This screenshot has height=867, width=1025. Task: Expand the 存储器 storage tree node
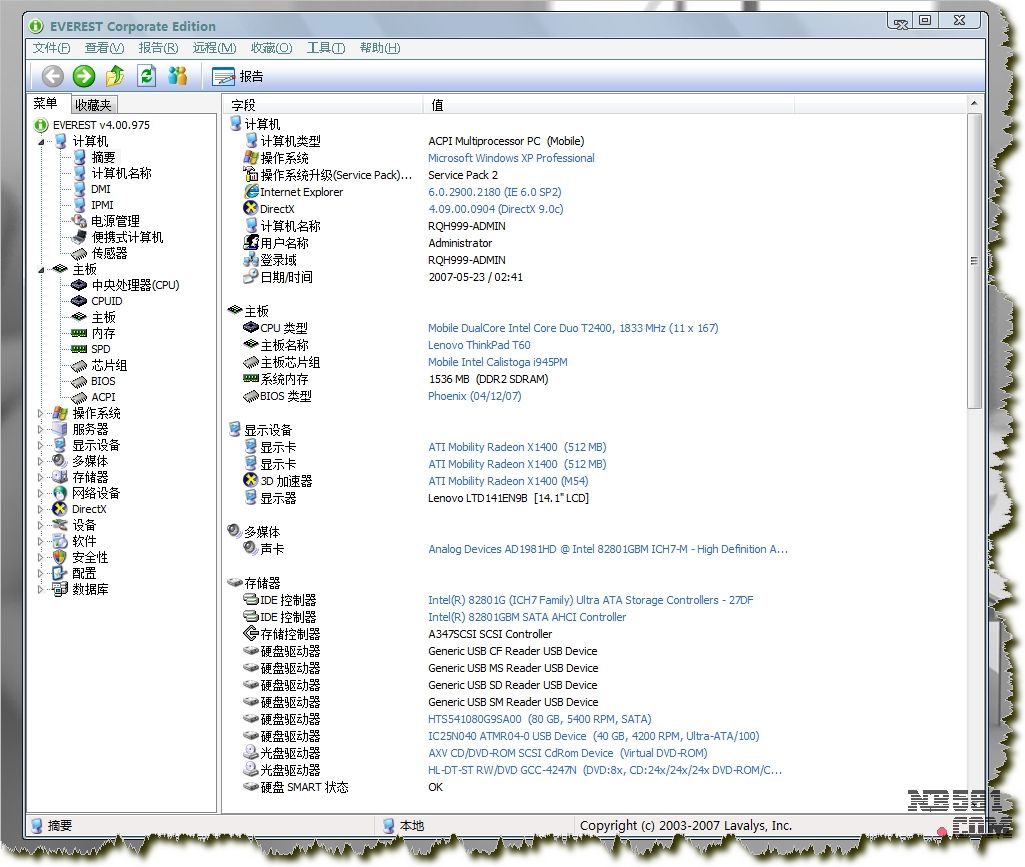pos(41,477)
